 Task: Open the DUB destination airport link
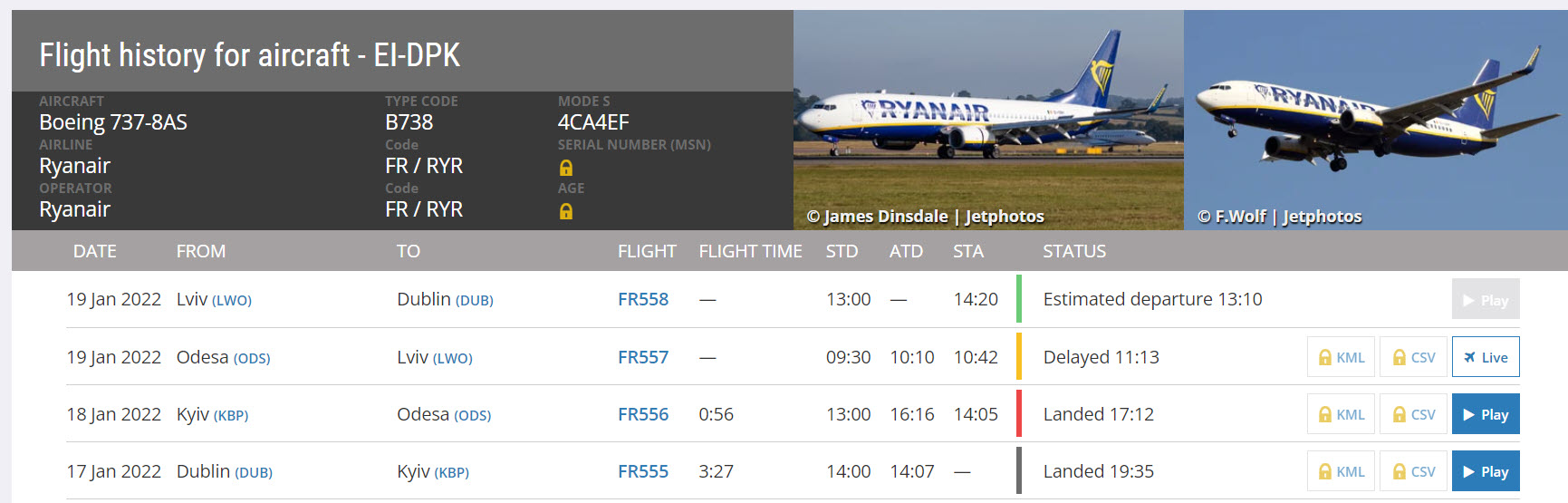tap(474, 301)
